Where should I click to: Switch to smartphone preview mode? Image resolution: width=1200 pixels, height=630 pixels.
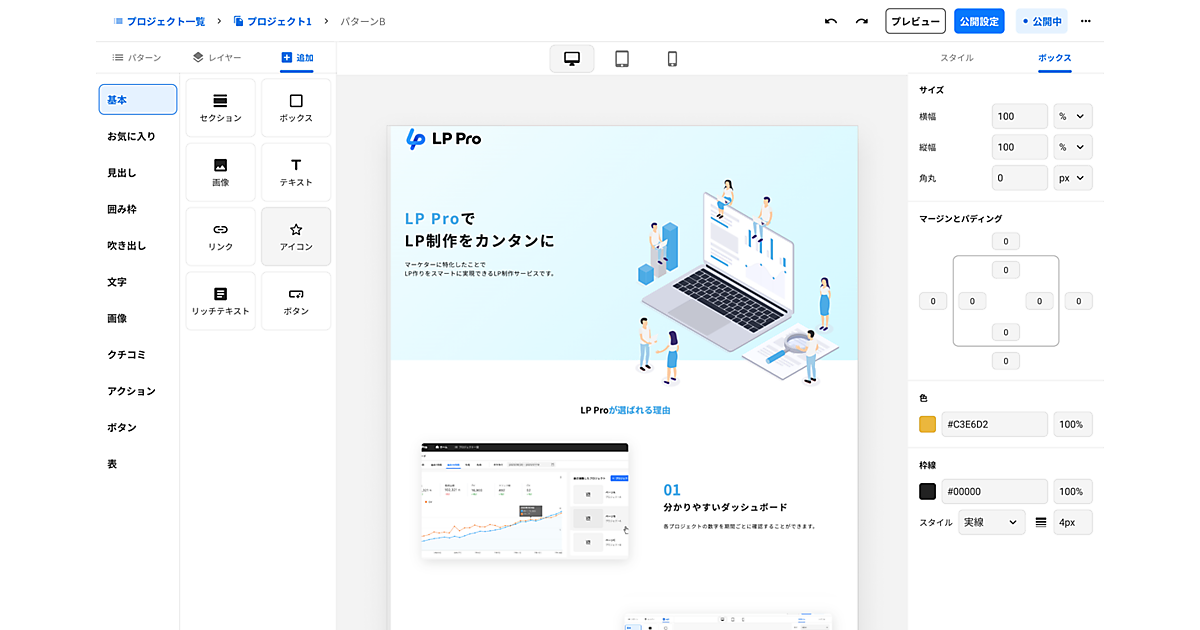click(x=672, y=59)
